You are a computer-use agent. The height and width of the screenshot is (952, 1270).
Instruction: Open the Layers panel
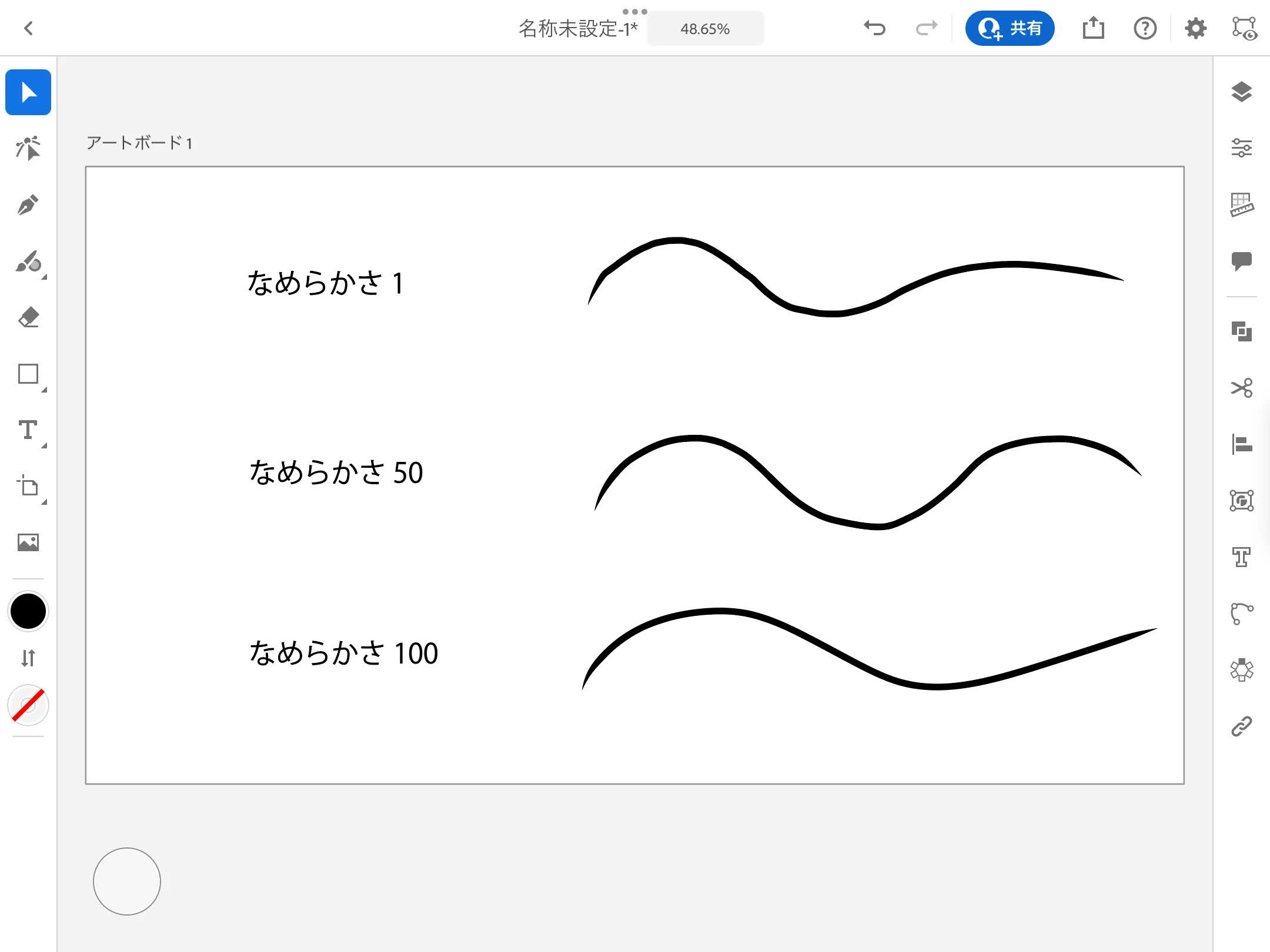(1241, 92)
